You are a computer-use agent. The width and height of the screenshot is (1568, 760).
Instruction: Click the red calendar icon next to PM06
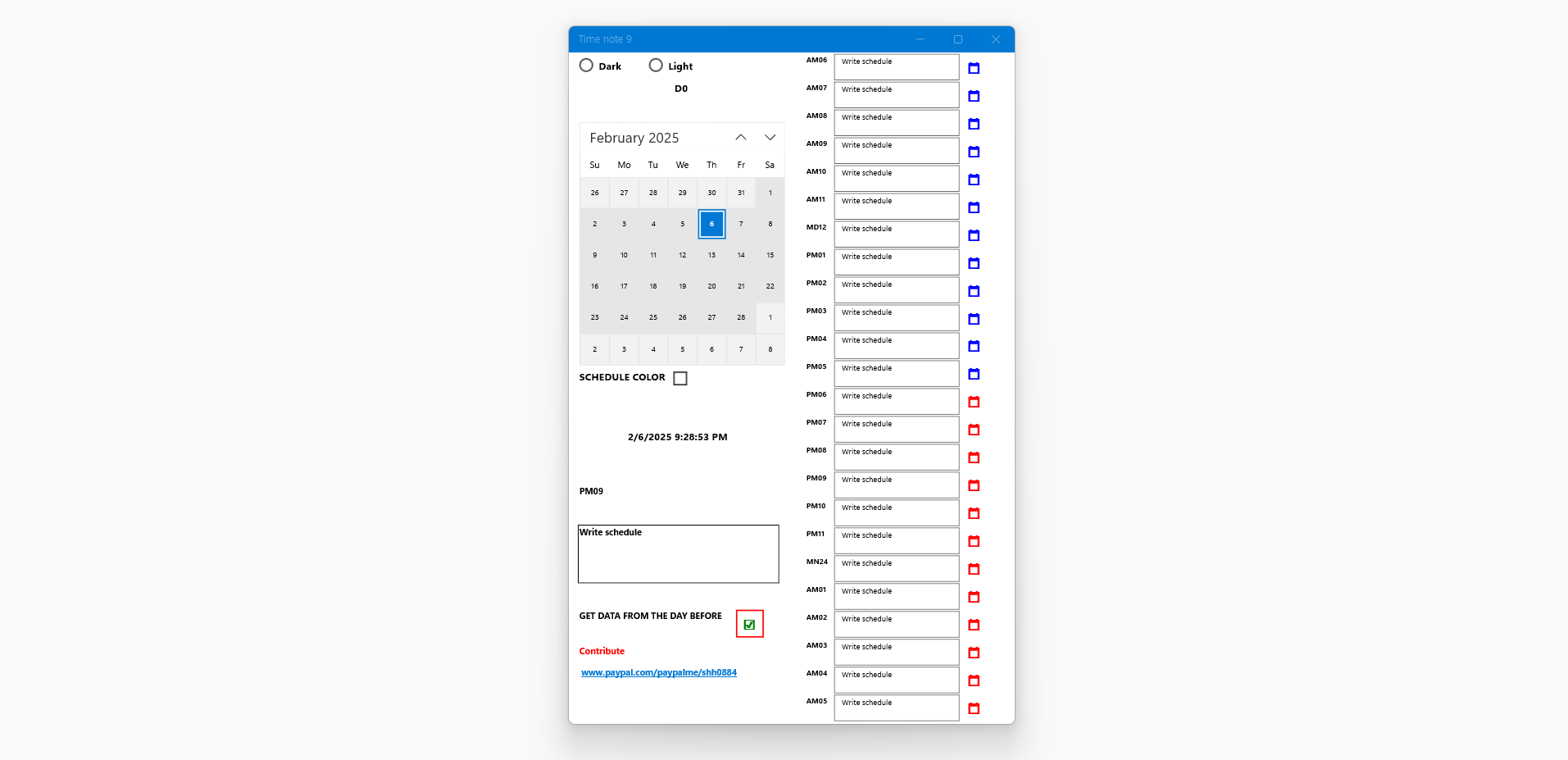click(x=974, y=402)
